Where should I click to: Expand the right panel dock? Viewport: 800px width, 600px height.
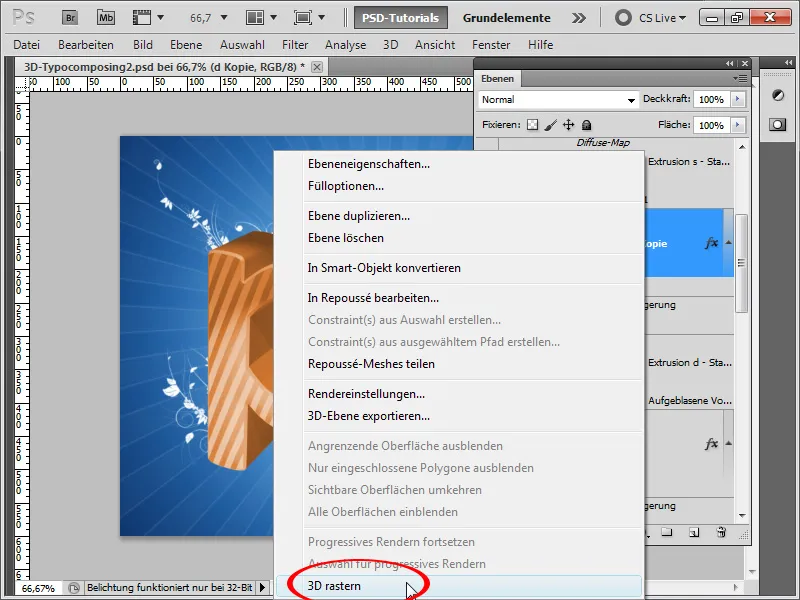tap(789, 63)
